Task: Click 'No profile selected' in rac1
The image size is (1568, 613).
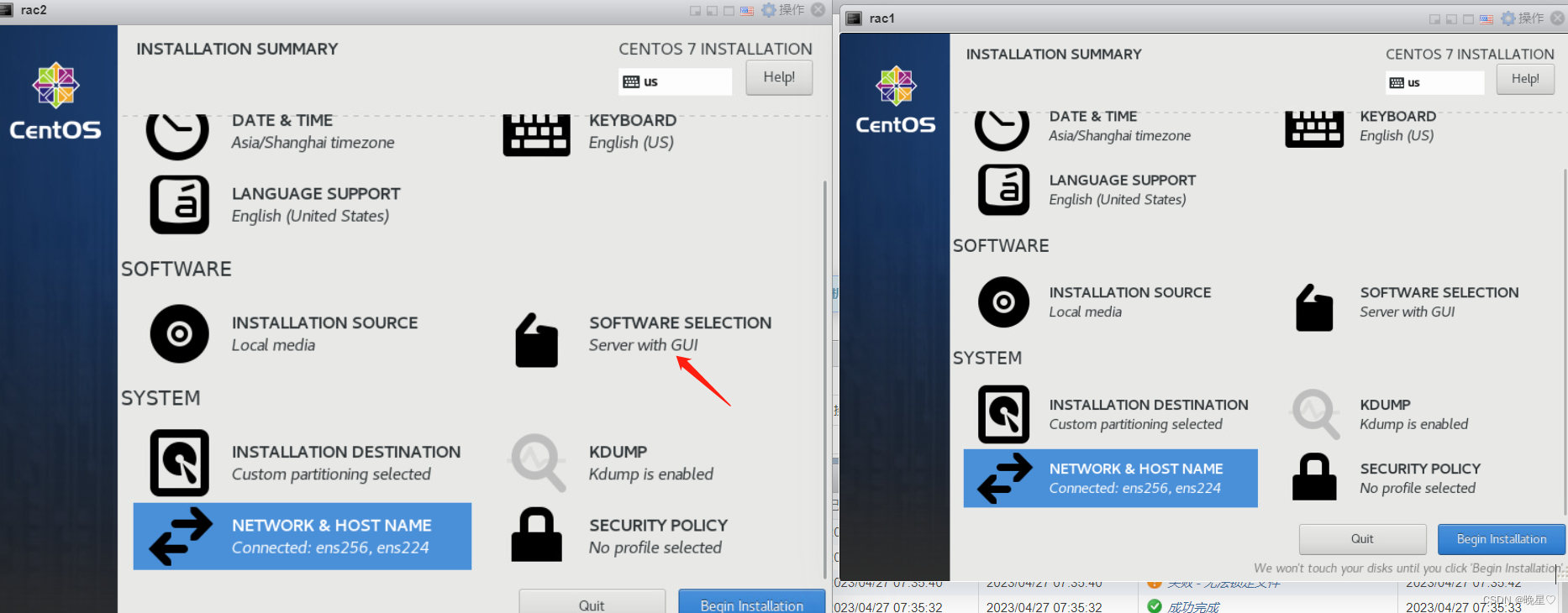Action: 1418,489
